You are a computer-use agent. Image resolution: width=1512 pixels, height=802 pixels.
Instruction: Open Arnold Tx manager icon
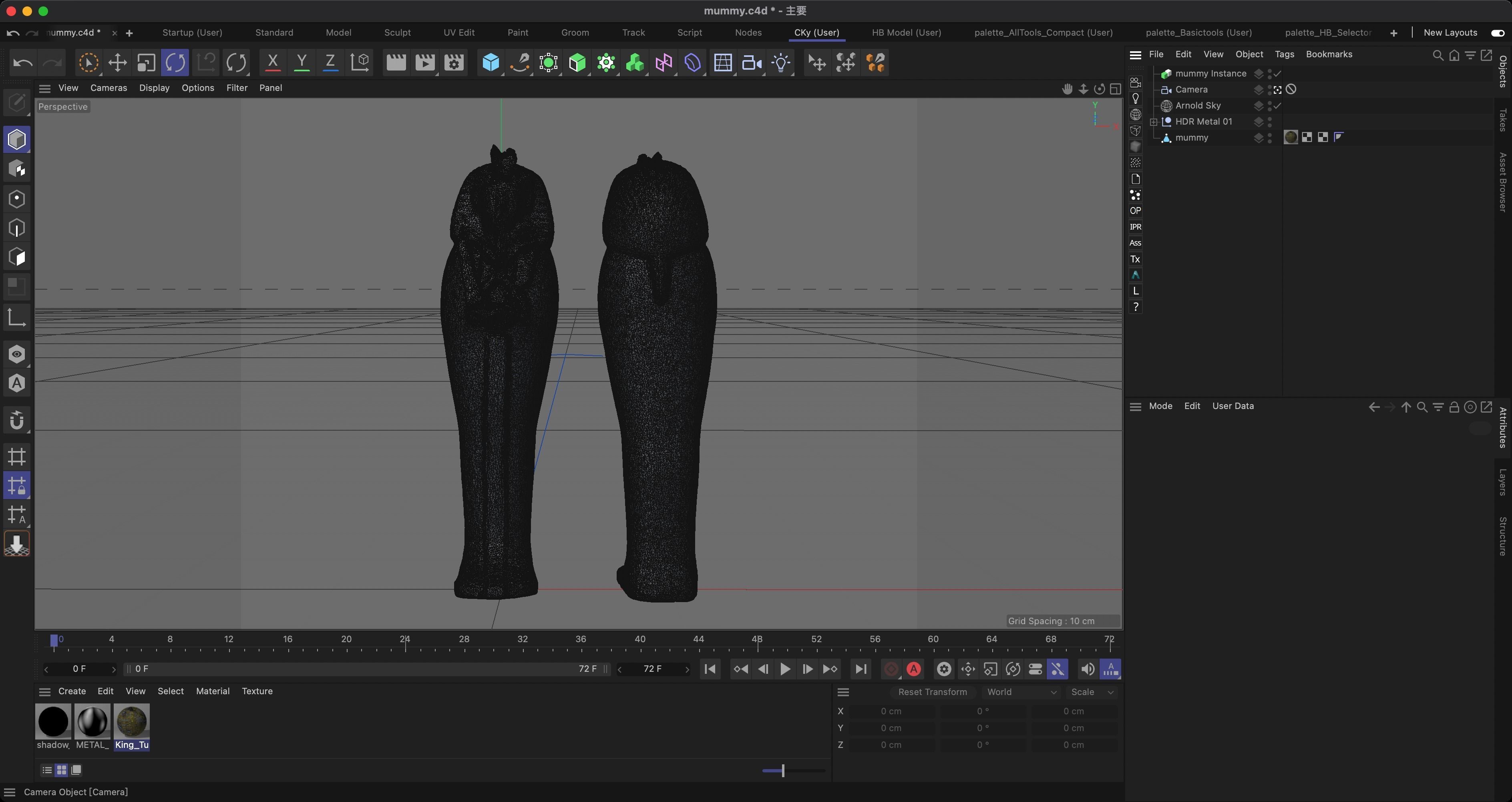pos(1135,259)
